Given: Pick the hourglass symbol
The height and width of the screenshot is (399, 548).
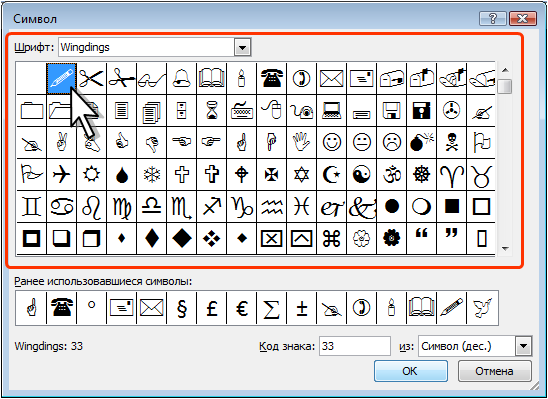Looking at the screenshot, I should tap(211, 111).
